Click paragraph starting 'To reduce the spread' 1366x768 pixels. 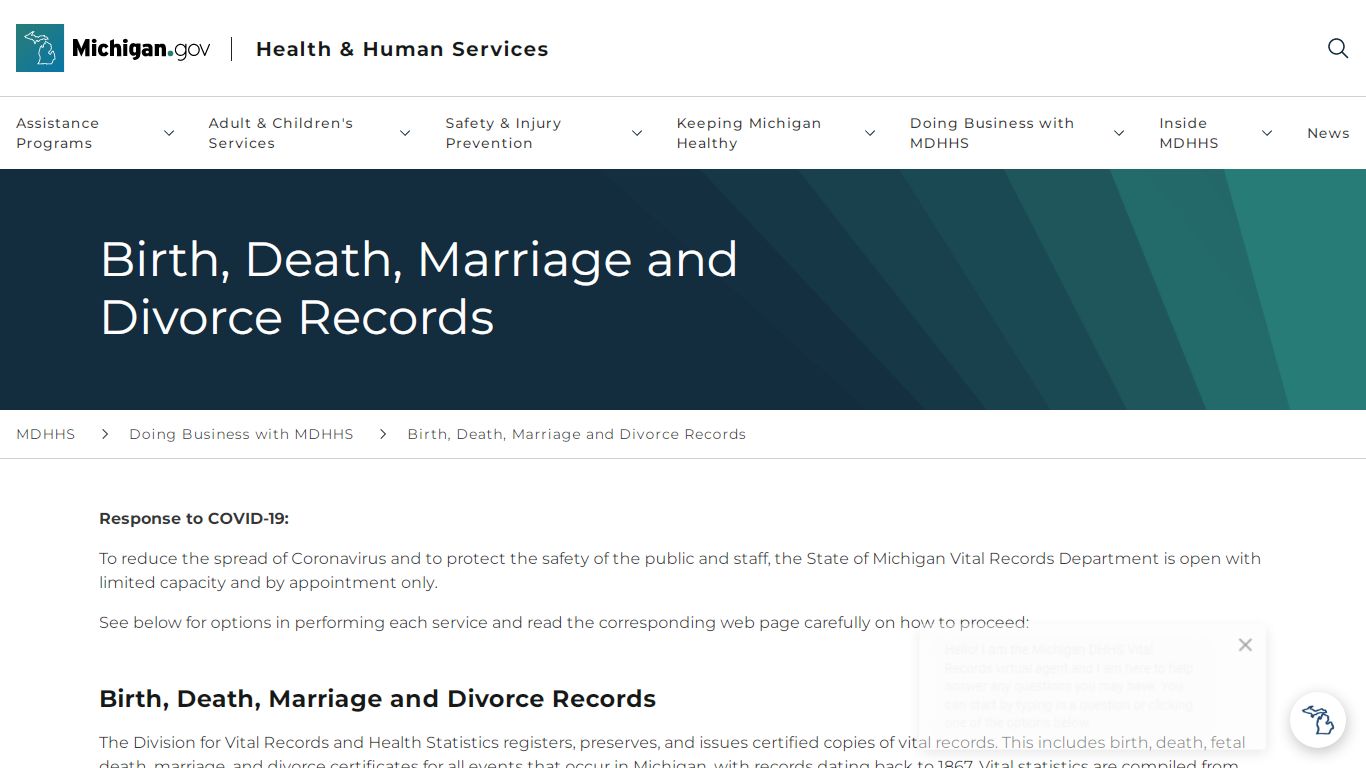point(680,570)
